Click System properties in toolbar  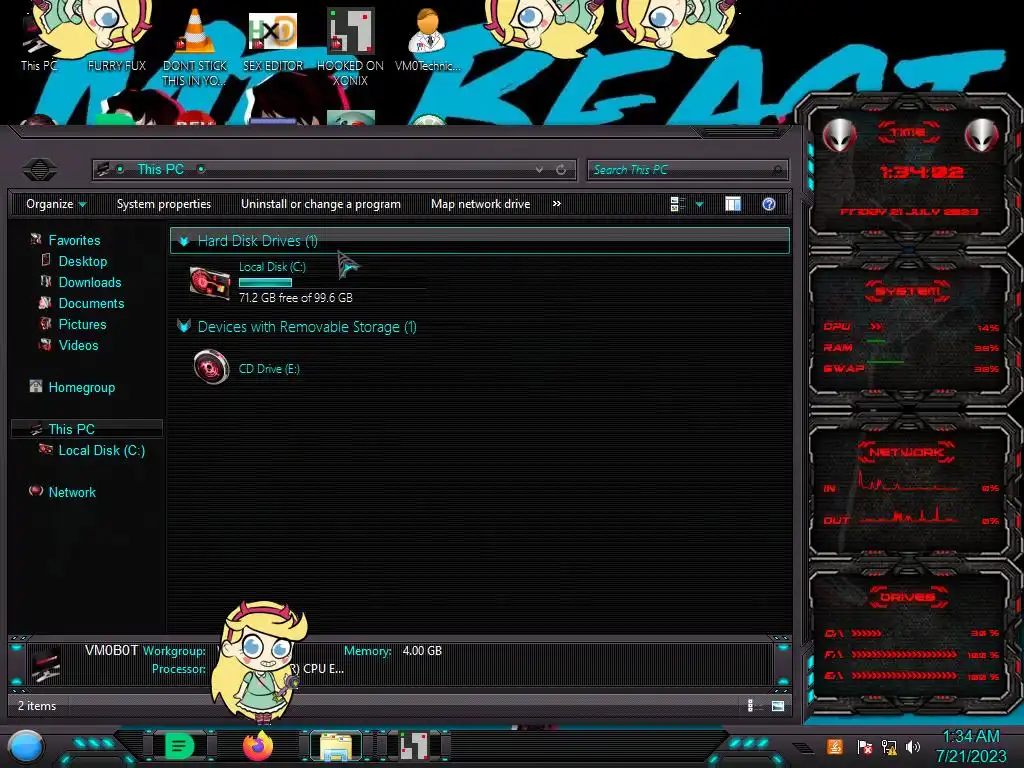tap(163, 204)
